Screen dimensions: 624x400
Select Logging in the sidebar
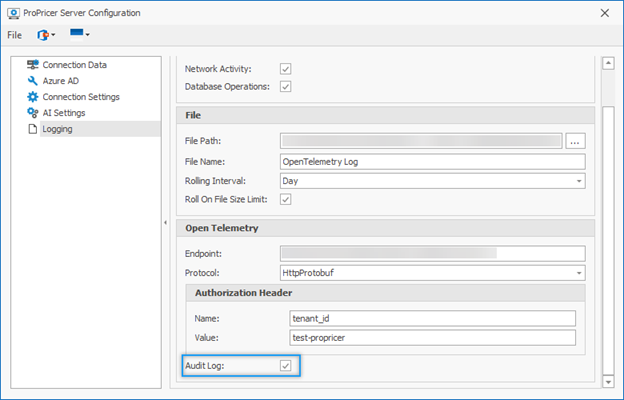100,129
